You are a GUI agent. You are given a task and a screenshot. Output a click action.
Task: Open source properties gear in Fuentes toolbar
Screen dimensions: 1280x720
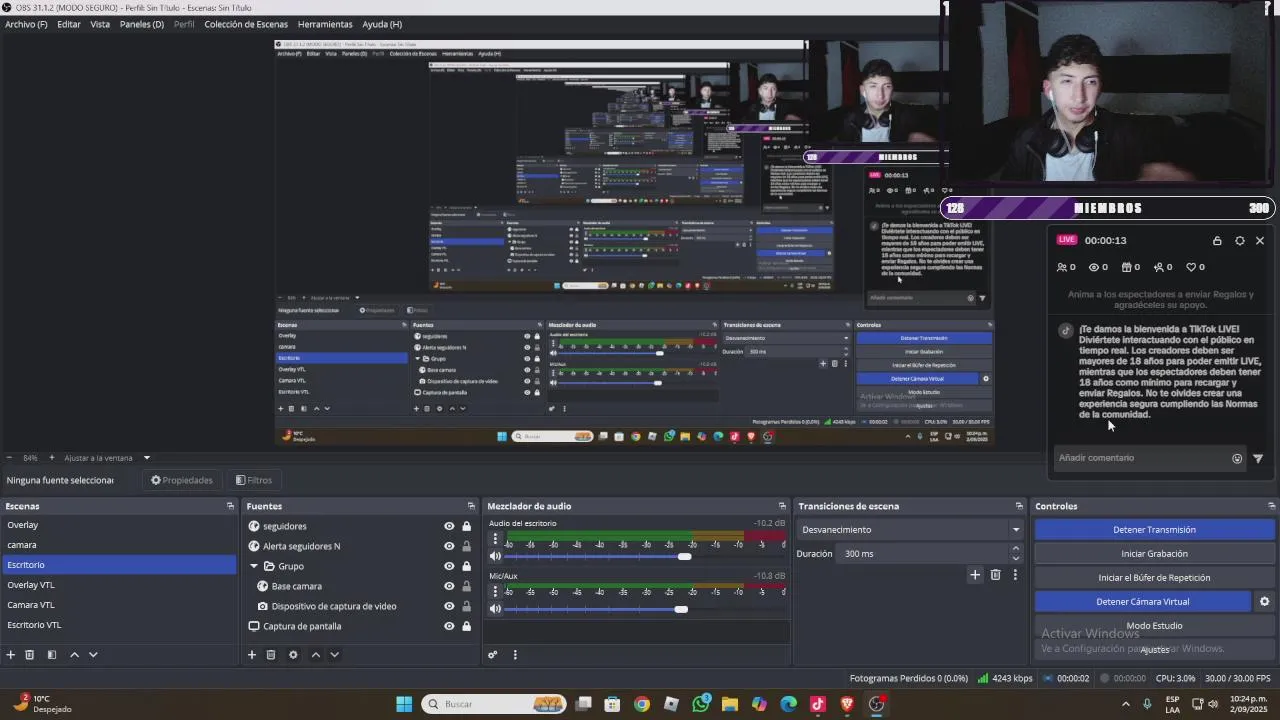293,655
